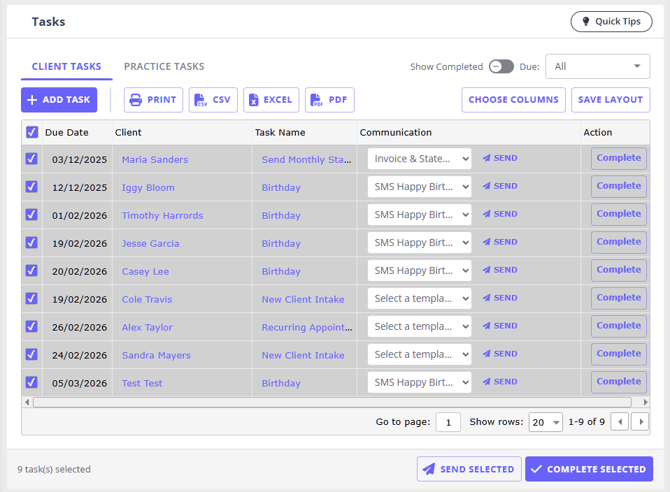The height and width of the screenshot is (492, 670).
Task: Open Quick Tips lightbulb button
Action: click(x=610, y=21)
